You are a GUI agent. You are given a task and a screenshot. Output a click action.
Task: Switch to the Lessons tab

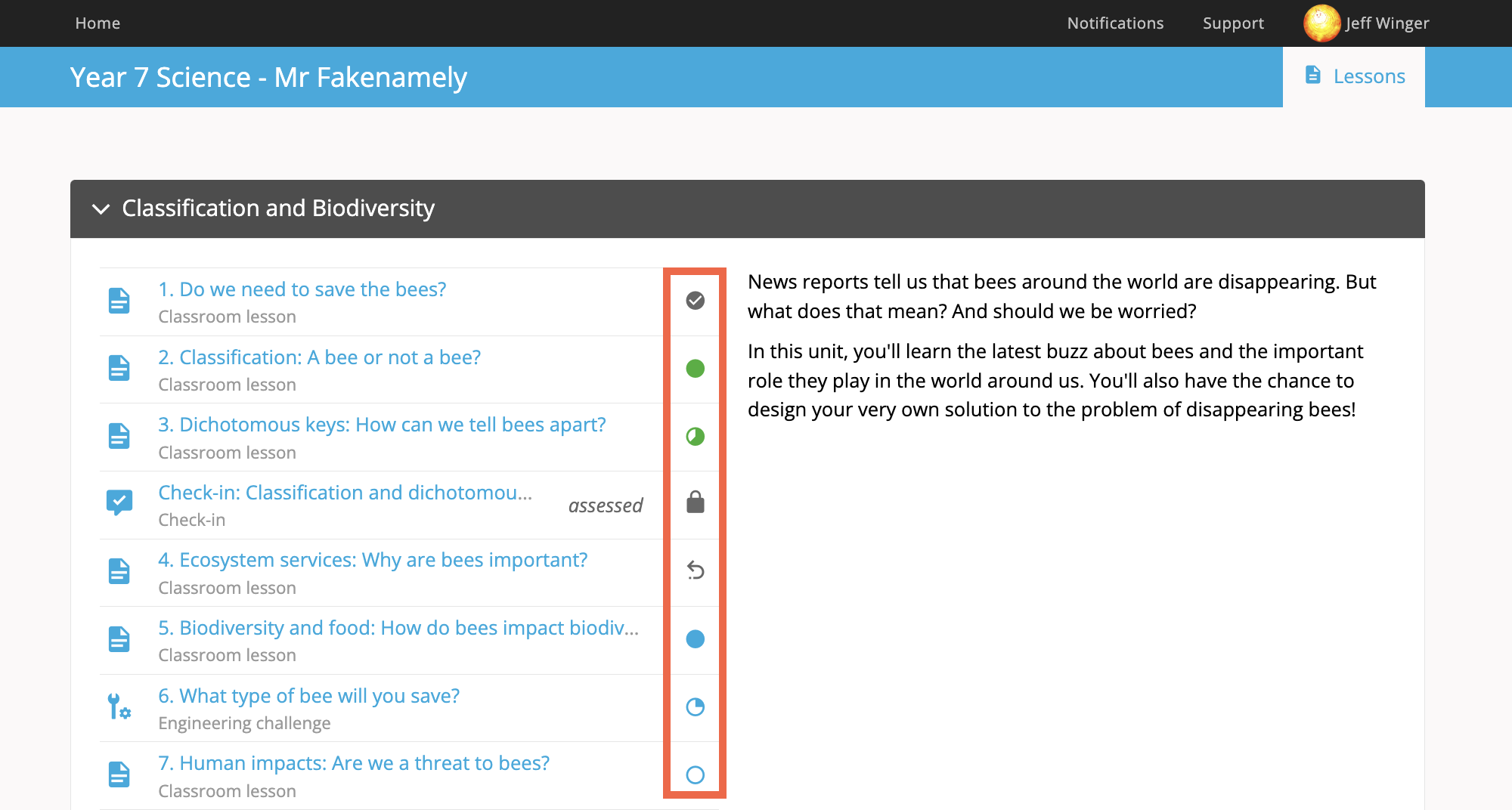(1354, 76)
